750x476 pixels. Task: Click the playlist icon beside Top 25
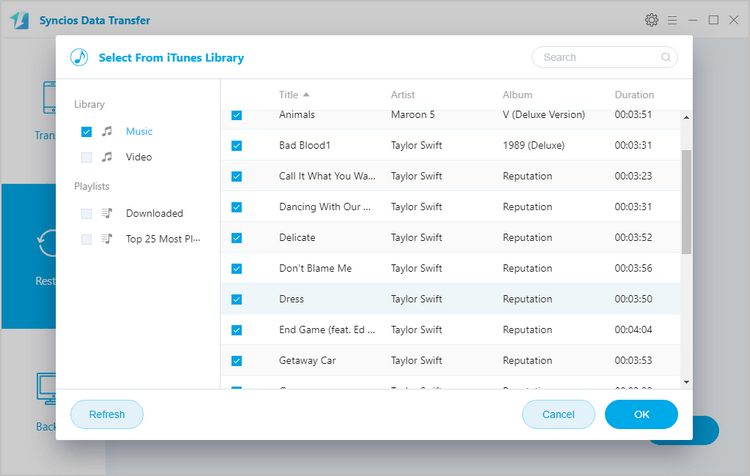click(107, 239)
